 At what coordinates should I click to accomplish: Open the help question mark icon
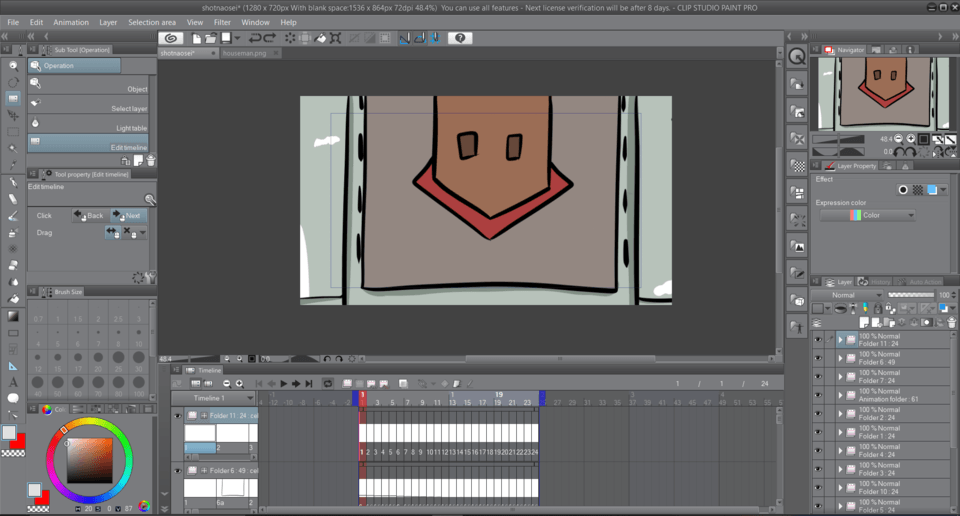click(x=460, y=38)
